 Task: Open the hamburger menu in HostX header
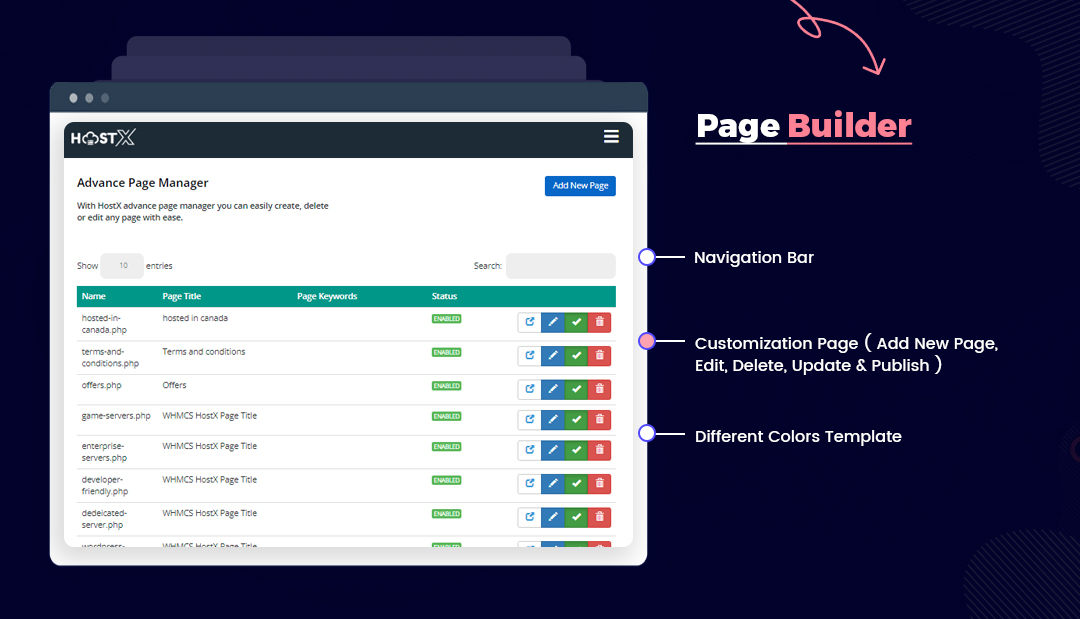tap(611, 136)
